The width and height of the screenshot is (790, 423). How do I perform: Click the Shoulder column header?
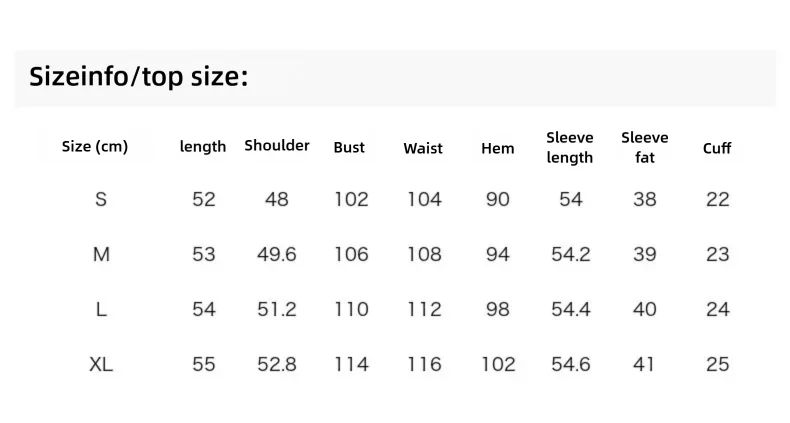click(277, 146)
